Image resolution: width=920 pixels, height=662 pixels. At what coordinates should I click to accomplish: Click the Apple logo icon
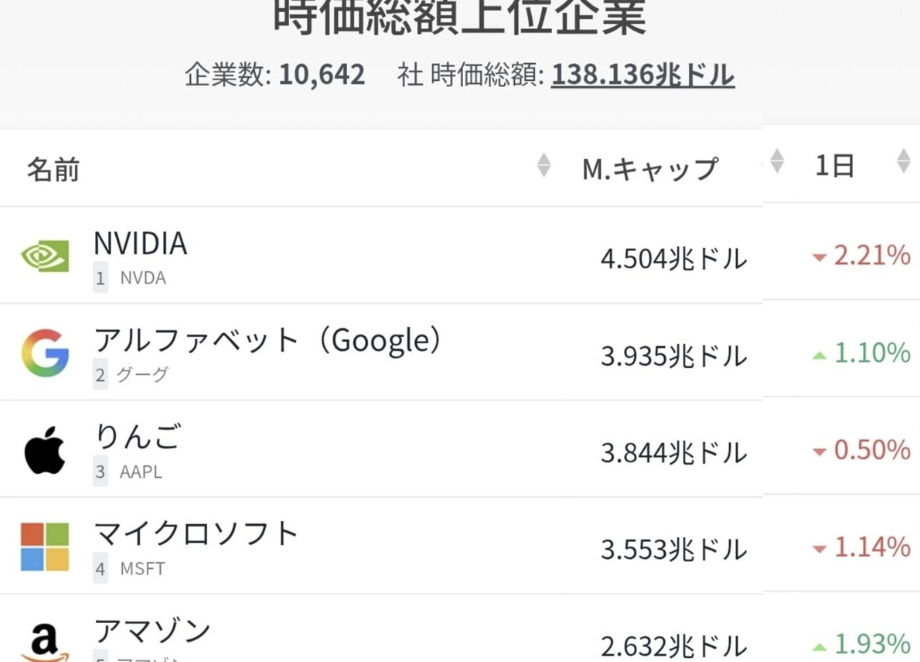[x=45, y=450]
